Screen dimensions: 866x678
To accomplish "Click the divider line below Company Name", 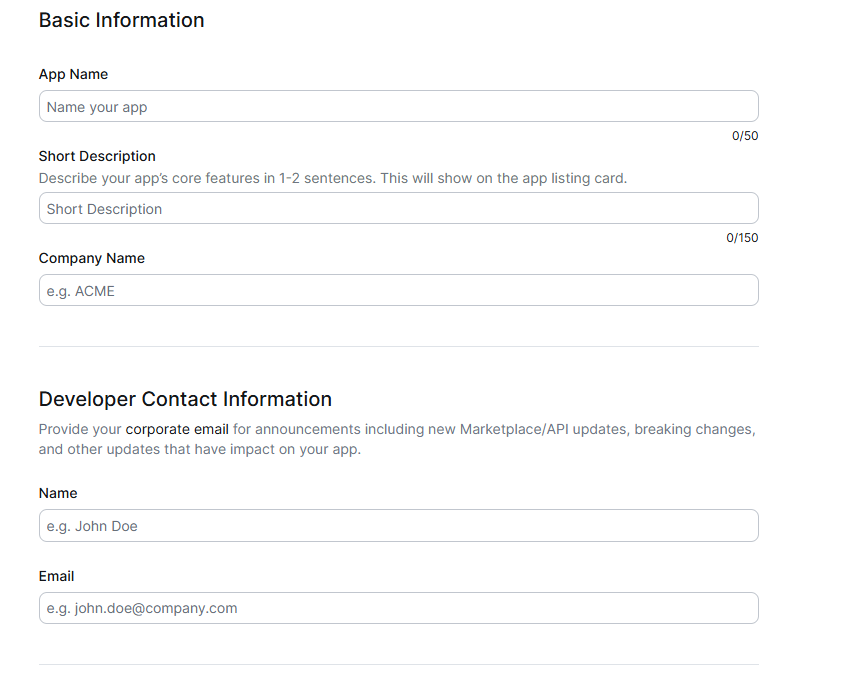I will click(x=398, y=346).
